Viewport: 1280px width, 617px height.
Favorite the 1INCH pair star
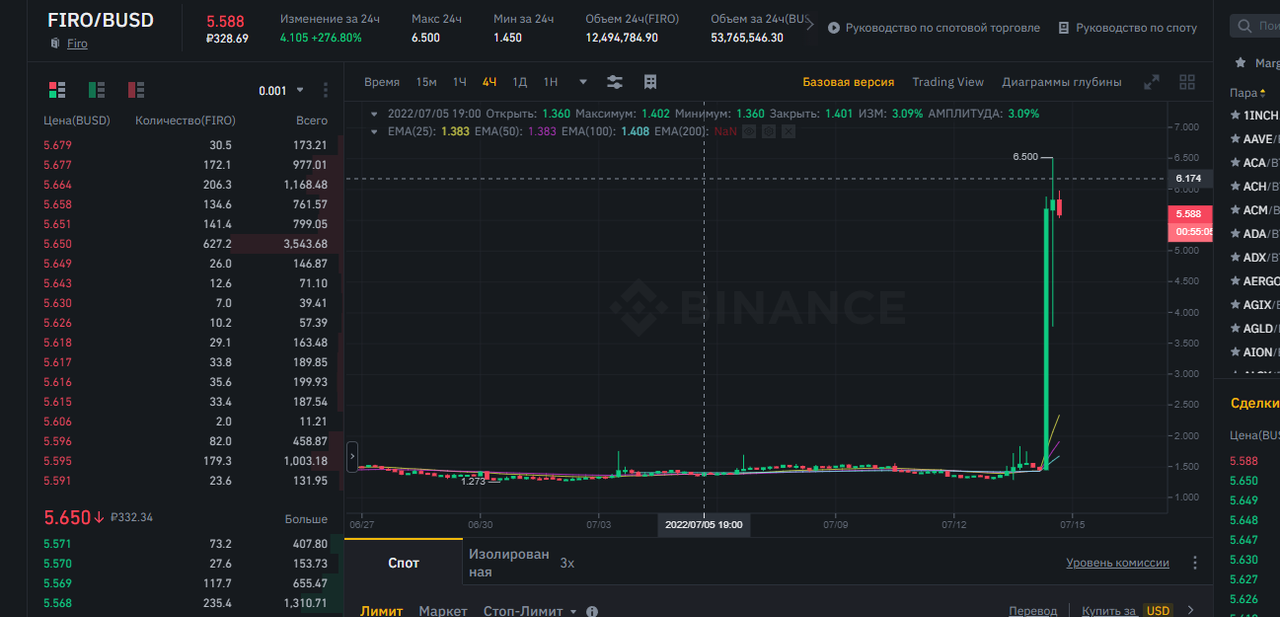click(x=1236, y=115)
